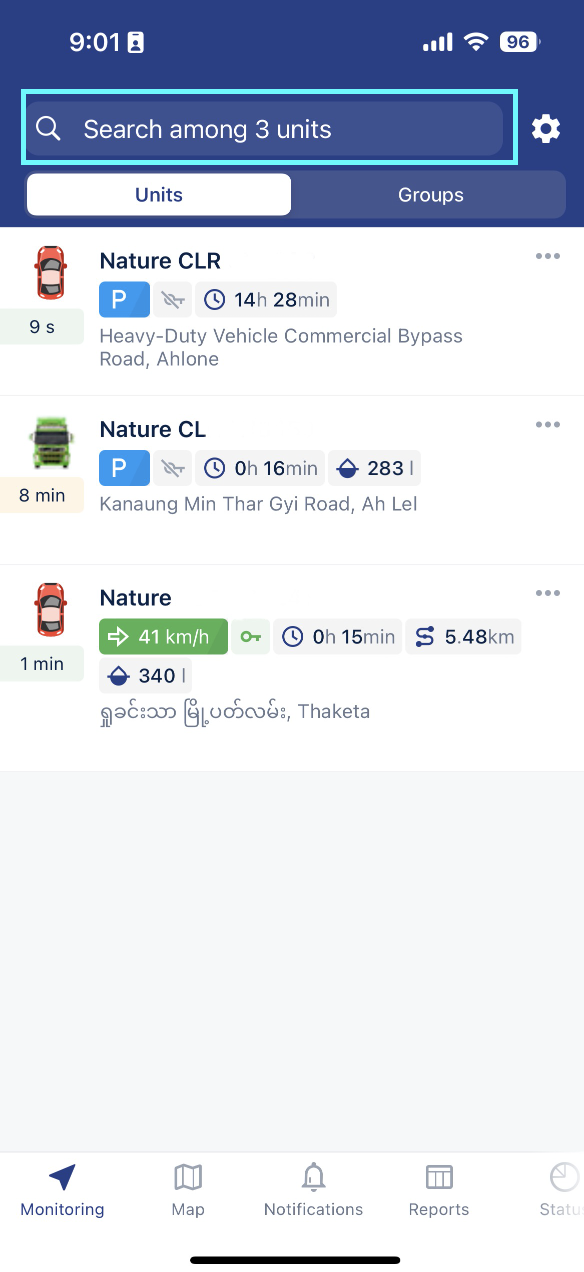Tap the fuel icon showing 283 l

click(x=375, y=467)
